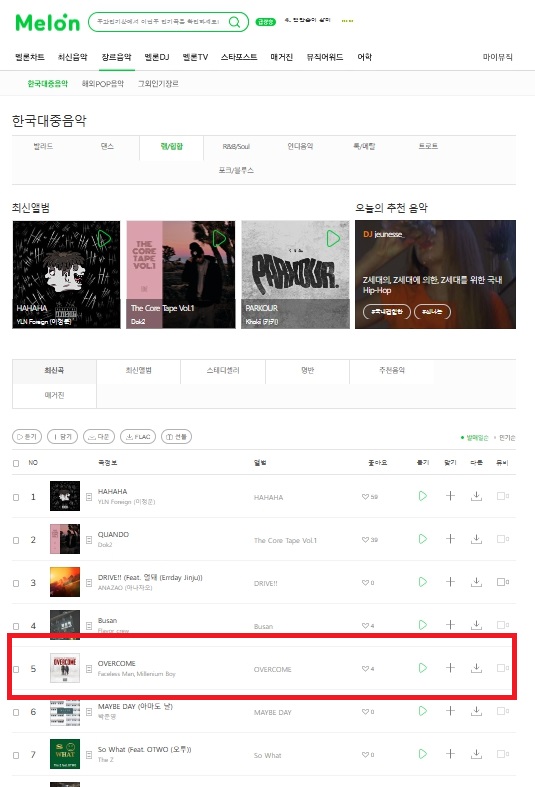Image resolution: width=535 pixels, height=787 pixels.
Task: Click the search magnifier icon
Action: pos(234,22)
